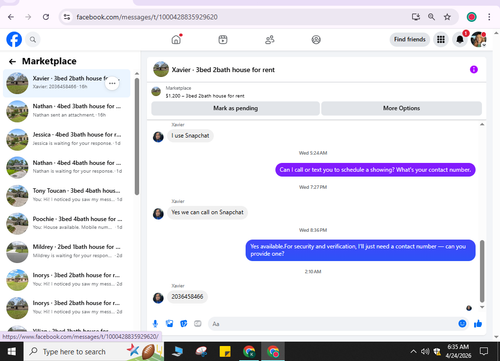Open Nathan 4bed 4bath house conversation
500x361 pixels.
pyautogui.click(x=67, y=167)
